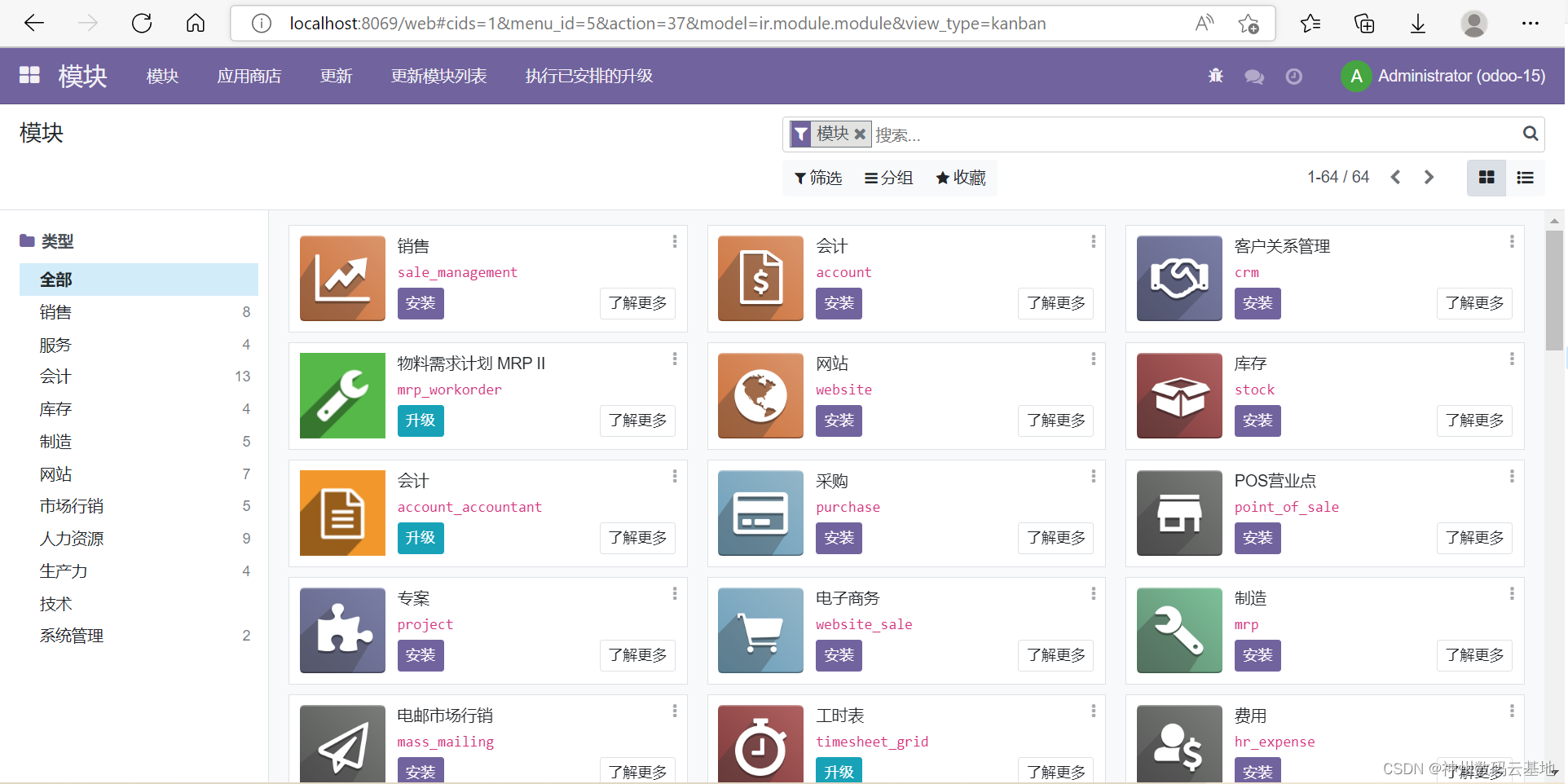Click the 1-64 / 64 pager text
Viewport: 1568px width, 784px height.
pyautogui.click(x=1338, y=177)
